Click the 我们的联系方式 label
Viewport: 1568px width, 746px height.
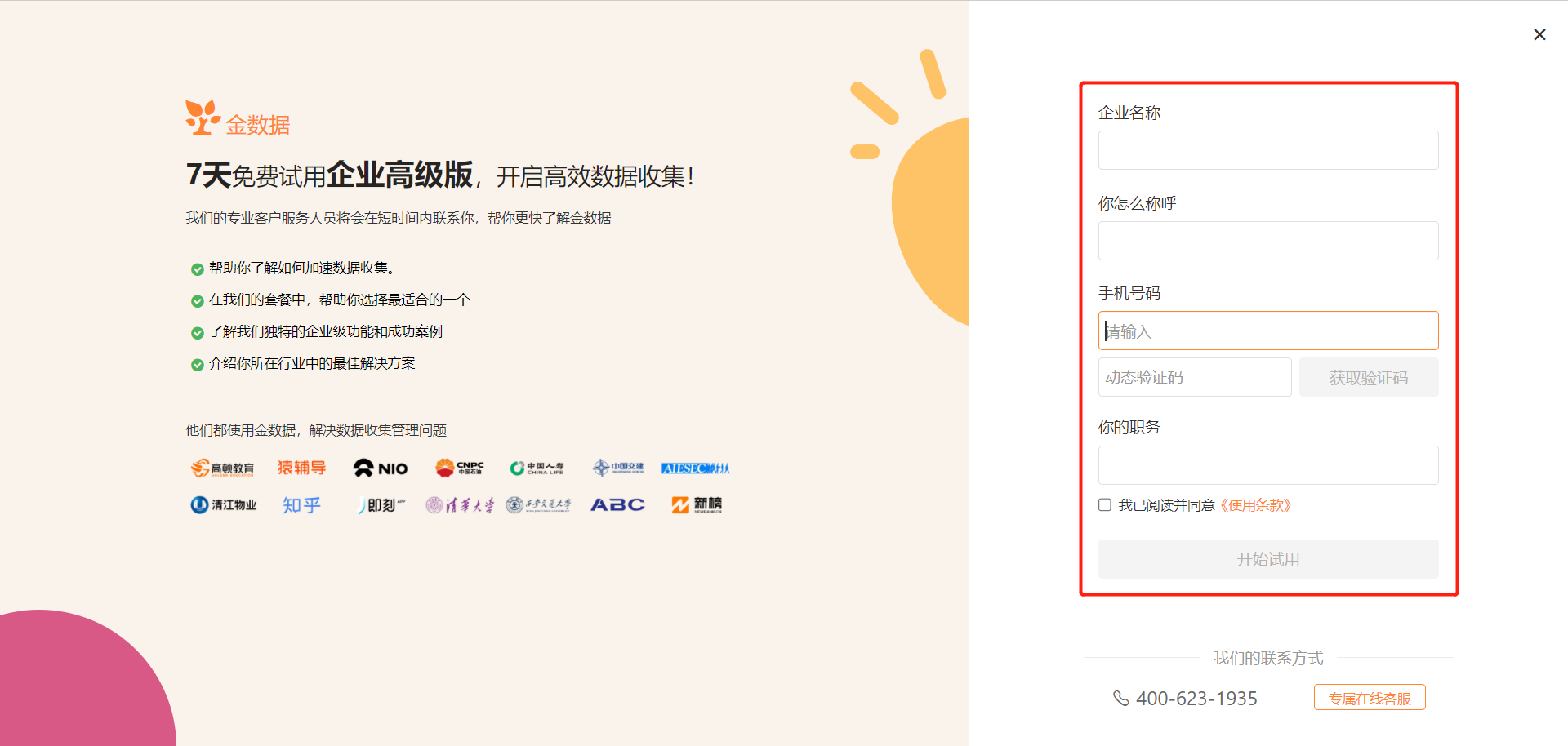(x=1268, y=658)
